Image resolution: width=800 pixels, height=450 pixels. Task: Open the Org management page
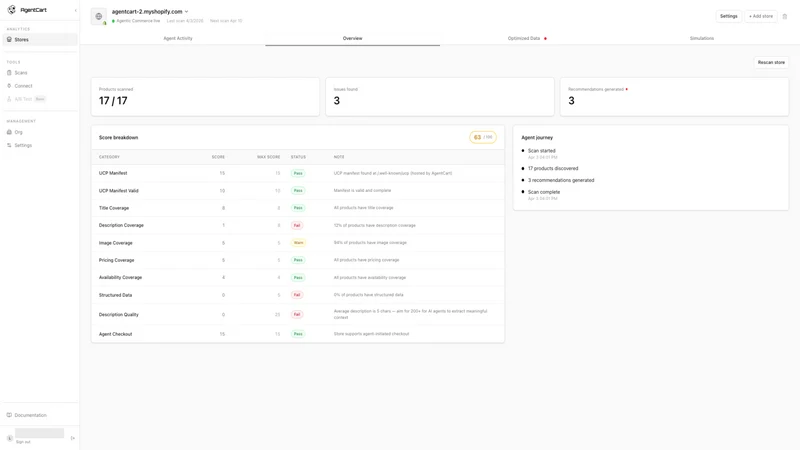pyautogui.click(x=40, y=132)
